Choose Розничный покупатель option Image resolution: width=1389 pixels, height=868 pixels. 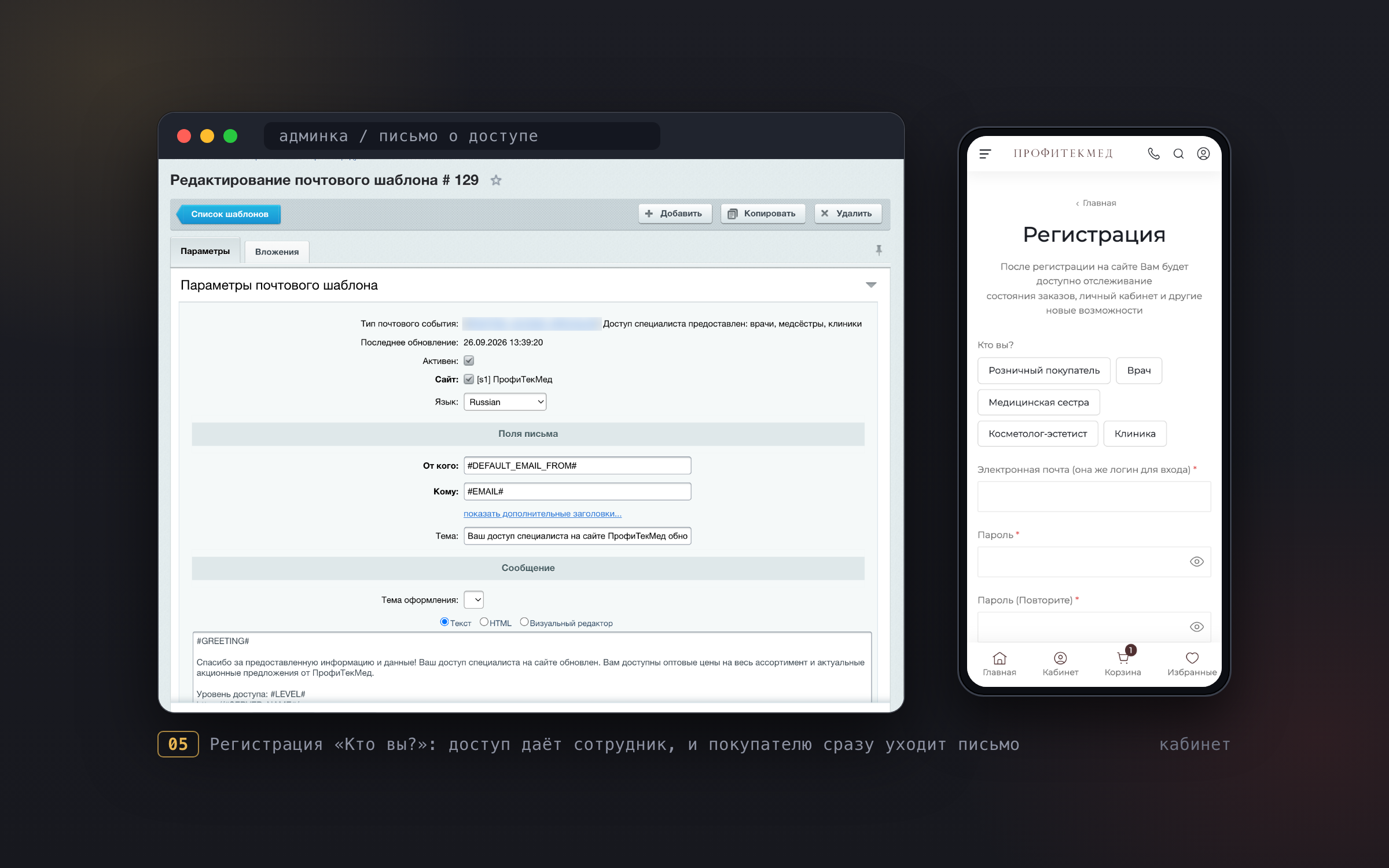pos(1044,370)
